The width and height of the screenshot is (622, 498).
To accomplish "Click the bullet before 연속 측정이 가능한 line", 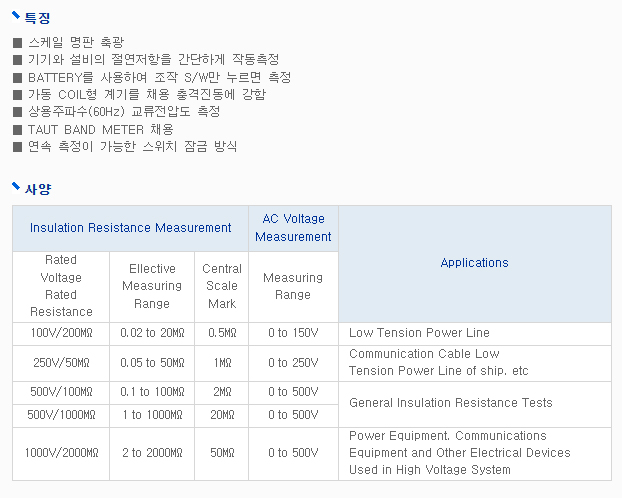I will (x=17, y=147).
